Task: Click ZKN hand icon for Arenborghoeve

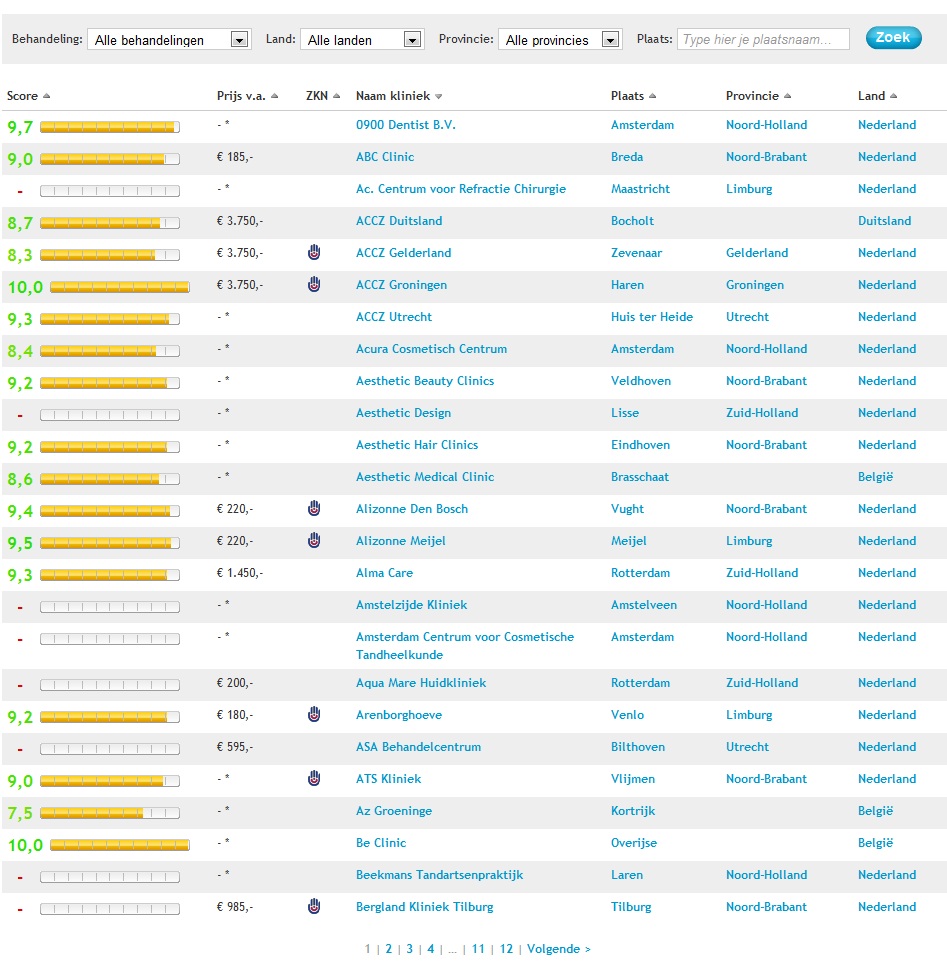Action: (x=314, y=715)
